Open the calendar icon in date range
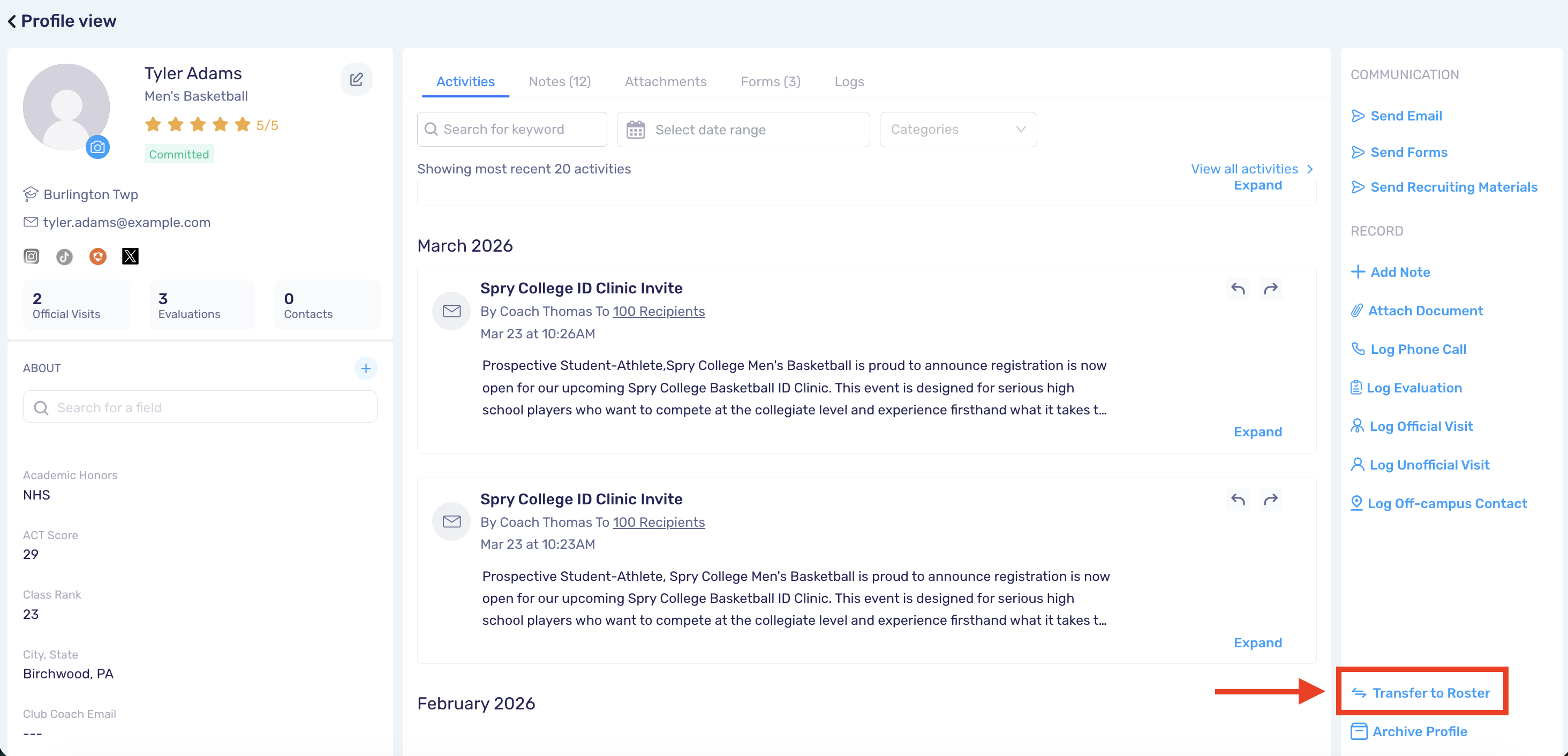The image size is (1568, 756). [x=636, y=130]
